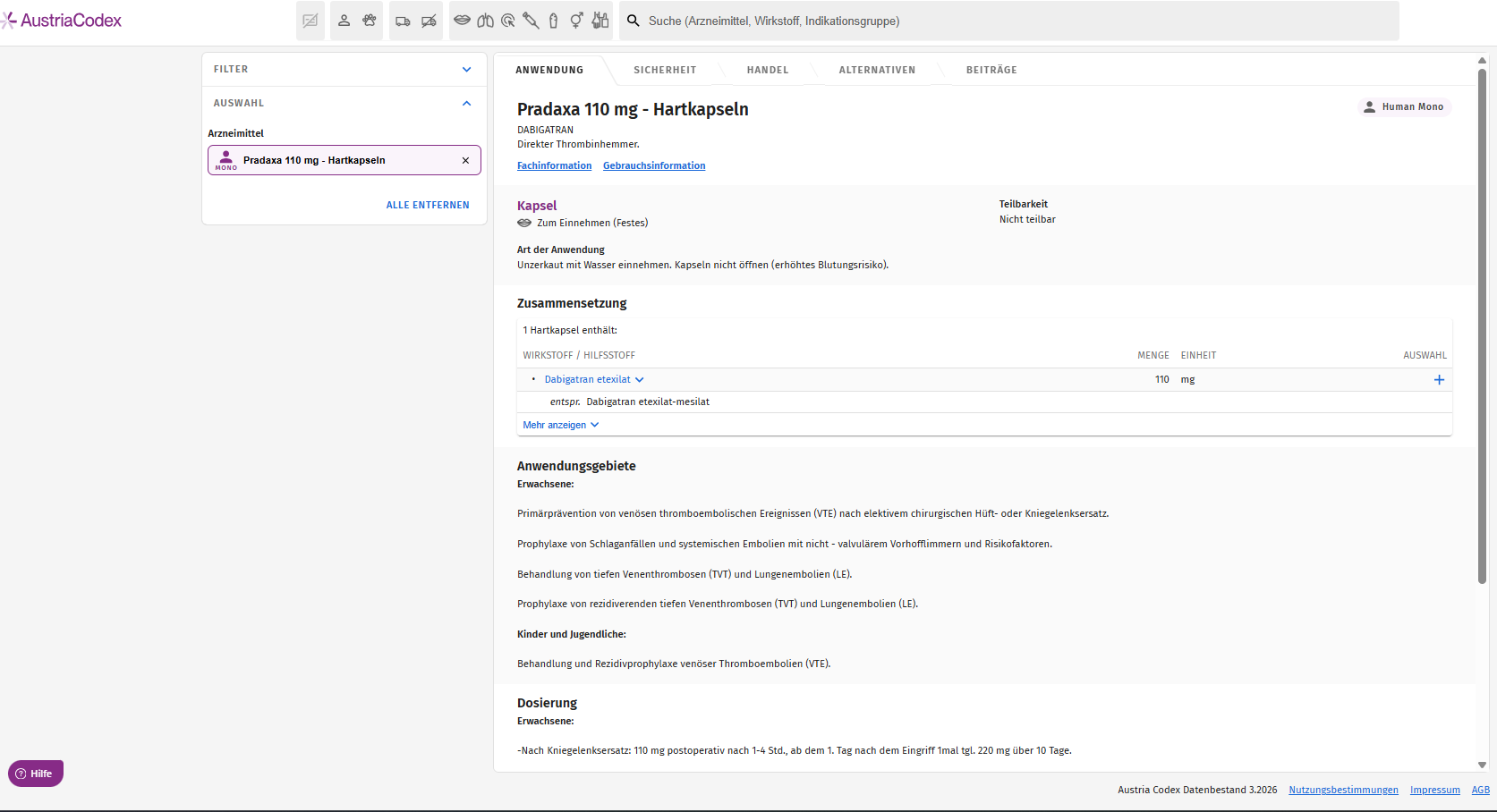
Task: Click the magnifier search icon
Action: [x=634, y=21]
